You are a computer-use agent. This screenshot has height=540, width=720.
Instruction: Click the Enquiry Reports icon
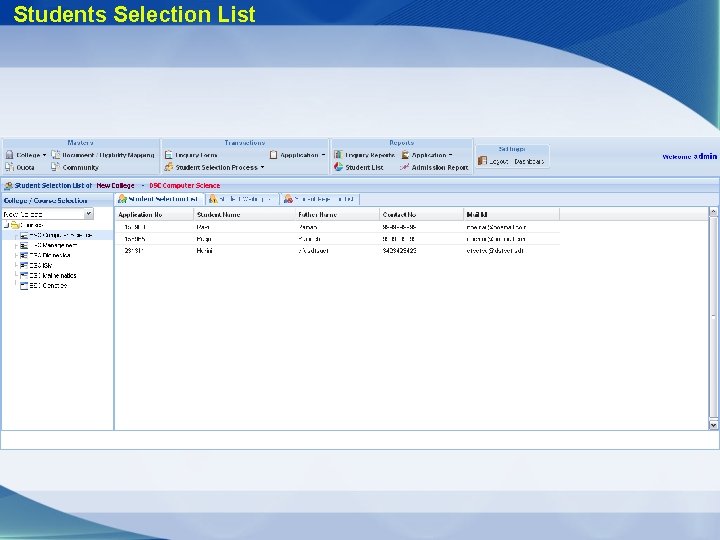[x=338, y=155]
